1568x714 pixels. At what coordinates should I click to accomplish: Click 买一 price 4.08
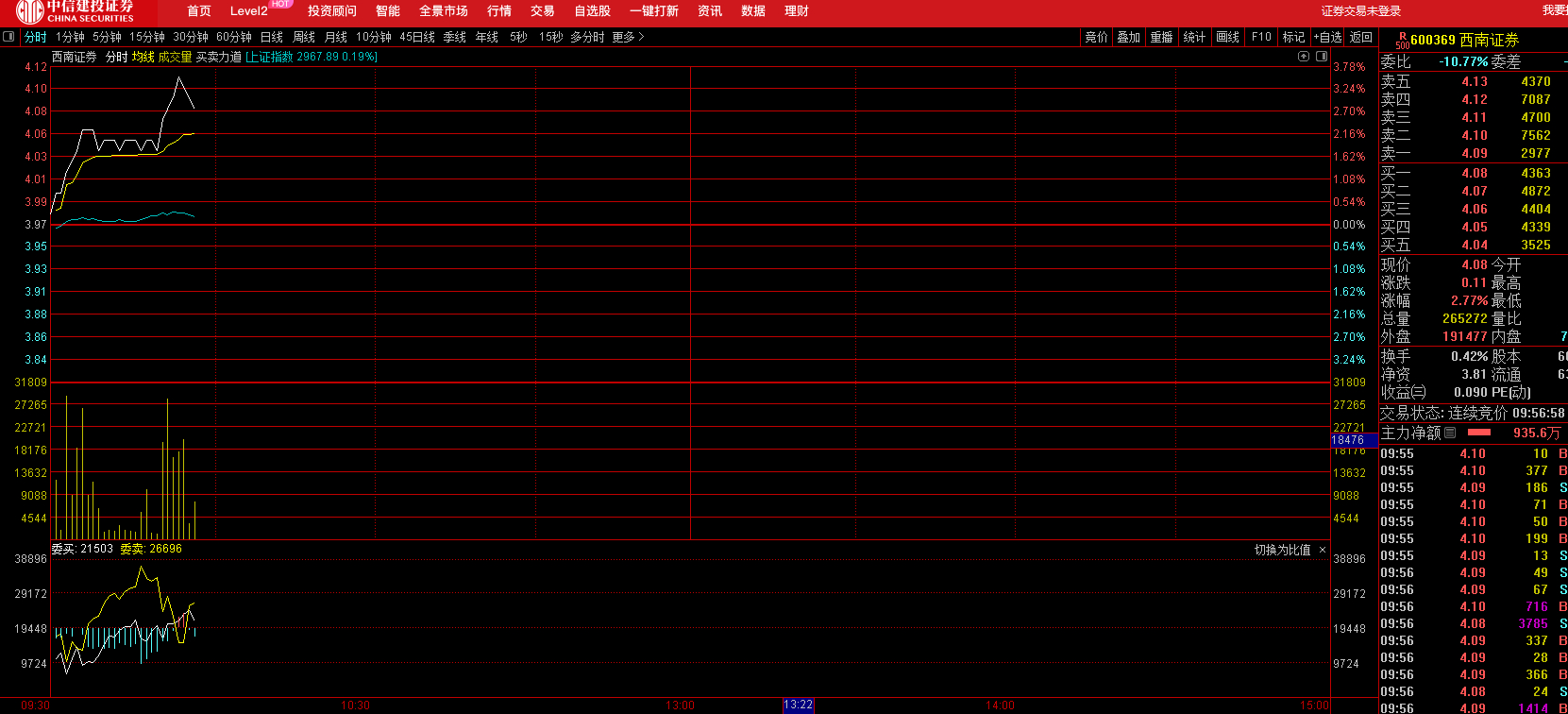point(1475,173)
